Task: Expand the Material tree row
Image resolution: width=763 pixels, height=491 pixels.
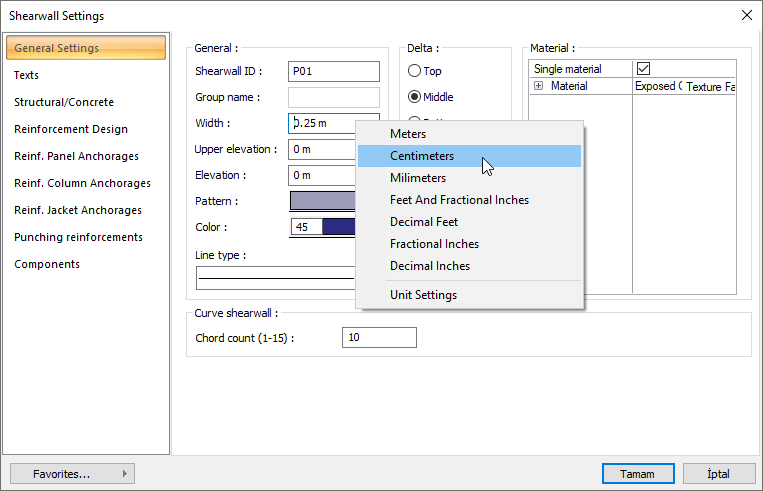Action: coord(538,87)
